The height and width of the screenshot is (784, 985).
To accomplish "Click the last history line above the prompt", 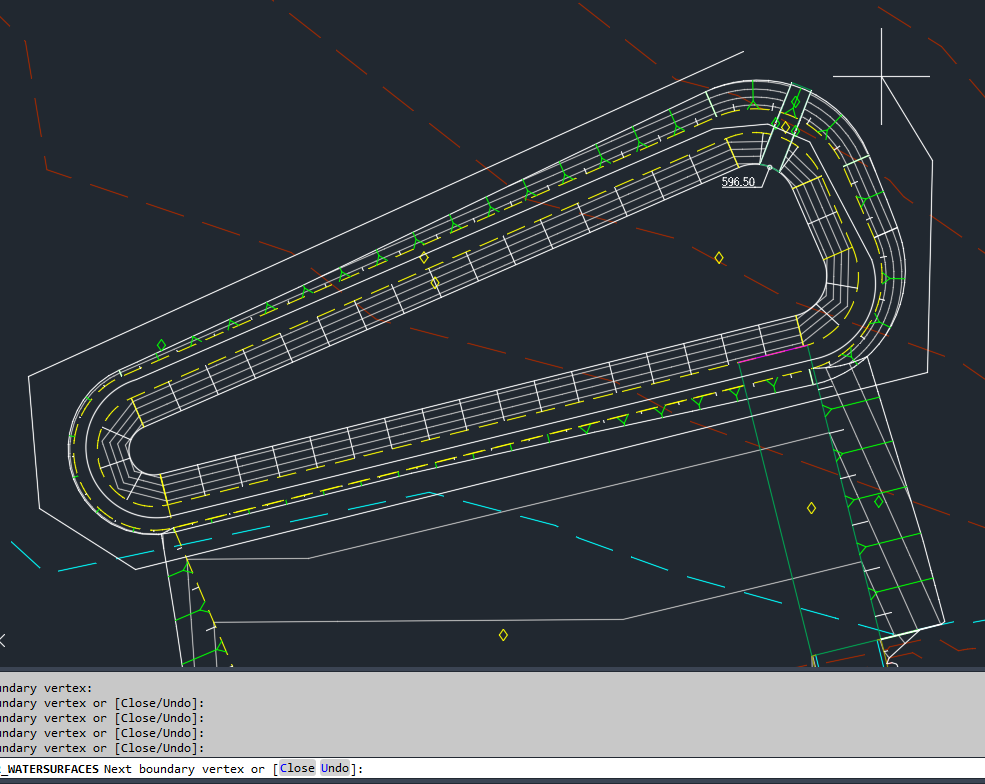I will [x=100, y=748].
